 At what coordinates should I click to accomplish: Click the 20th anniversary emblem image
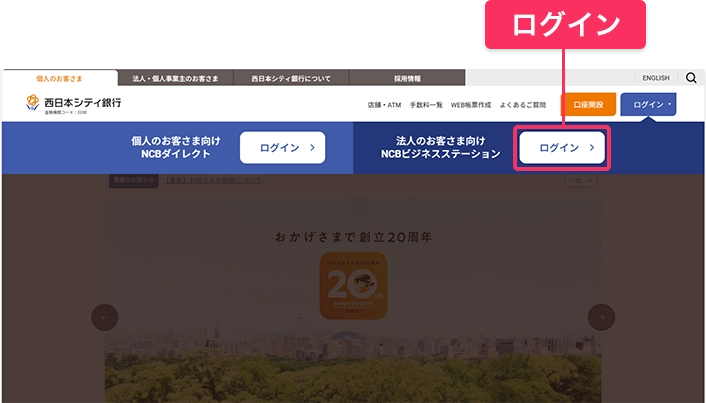353,285
